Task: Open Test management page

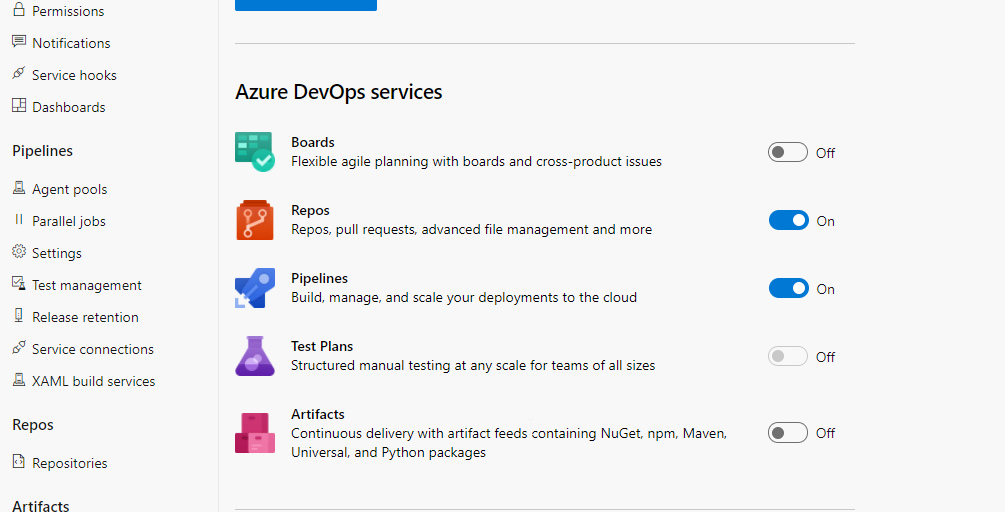Action: click(x=86, y=285)
